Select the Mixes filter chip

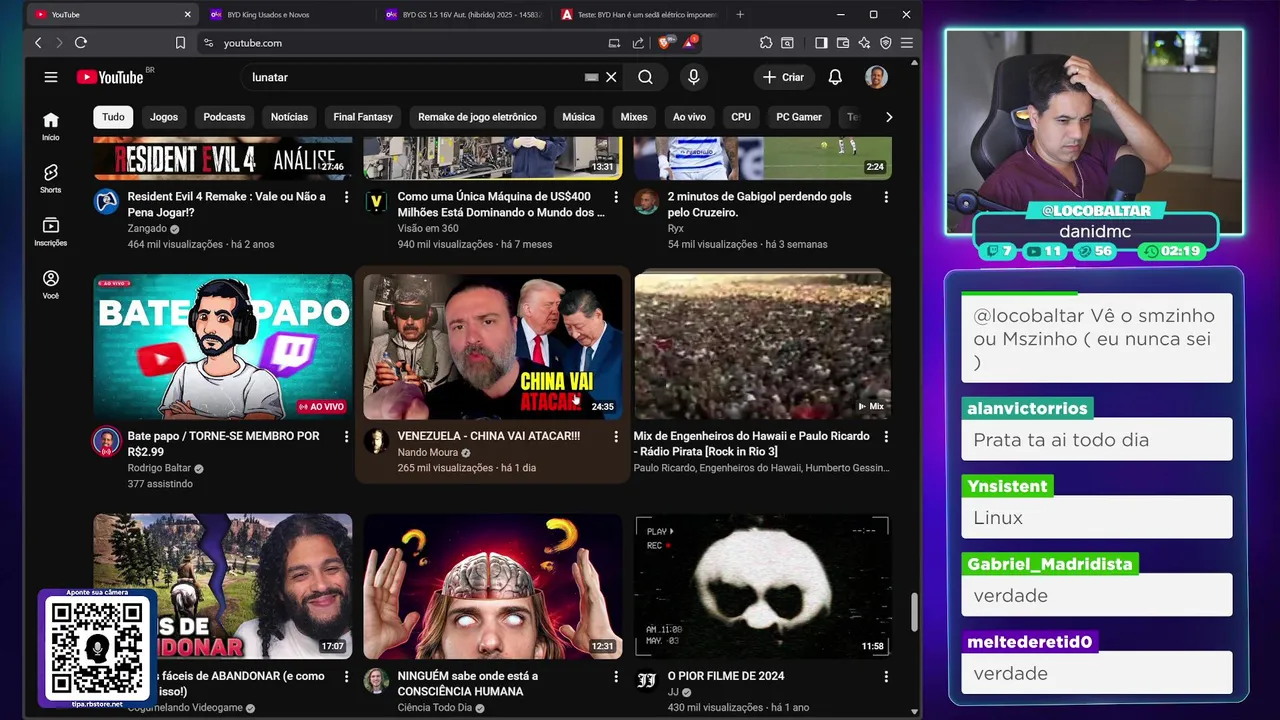[x=634, y=117]
